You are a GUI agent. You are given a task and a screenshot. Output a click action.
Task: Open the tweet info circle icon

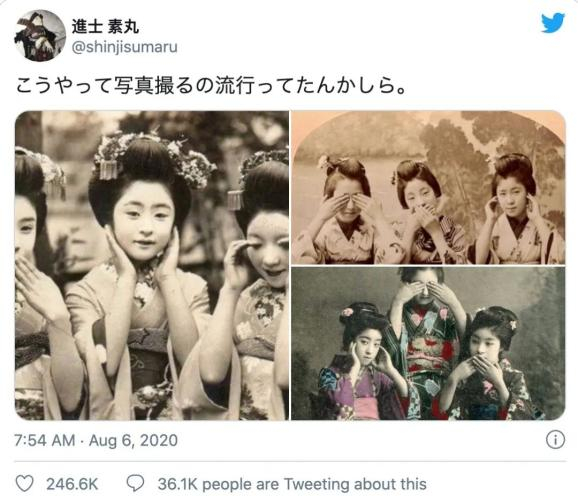555,440
